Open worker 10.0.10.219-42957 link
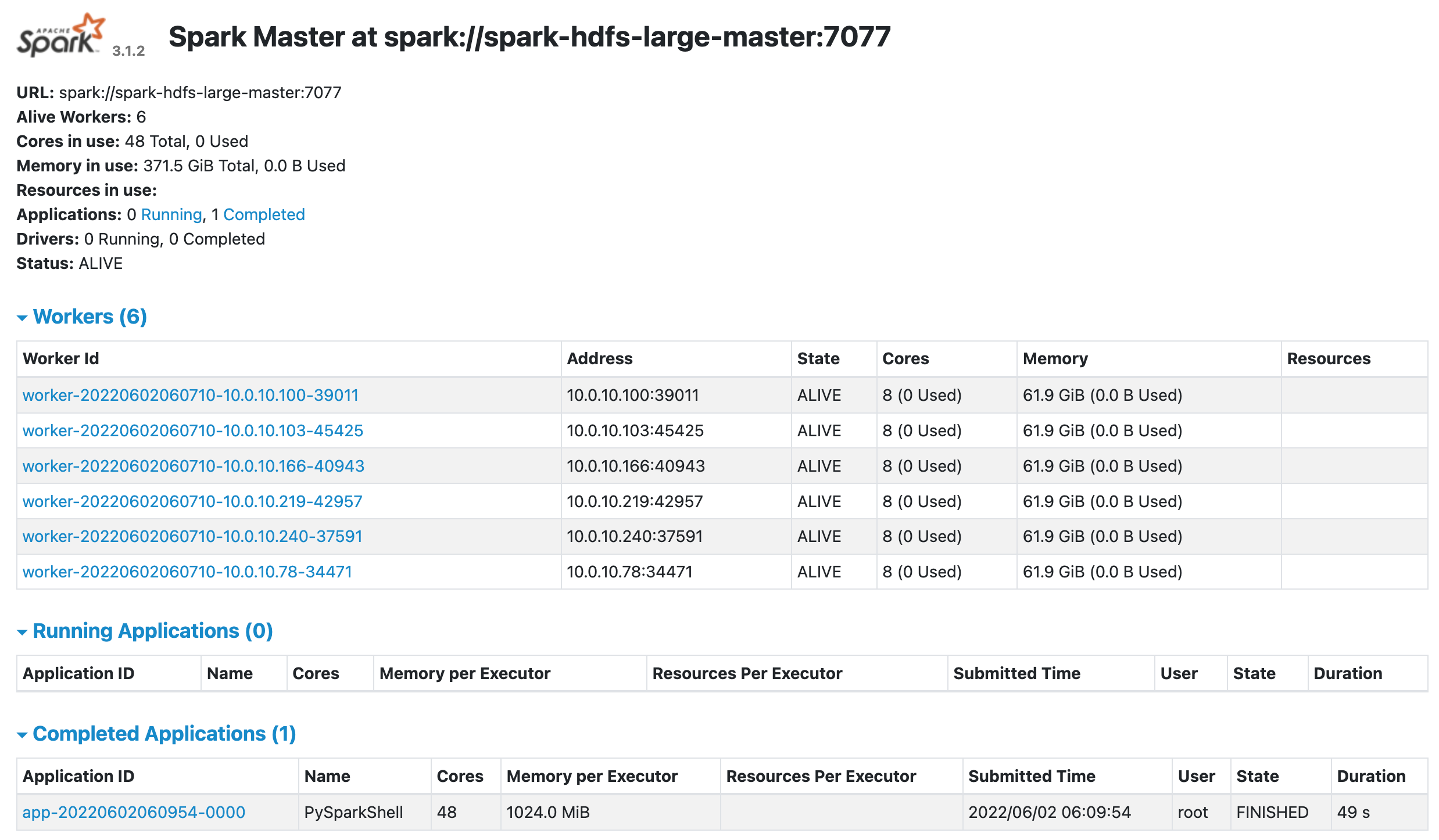 pyautogui.click(x=192, y=501)
